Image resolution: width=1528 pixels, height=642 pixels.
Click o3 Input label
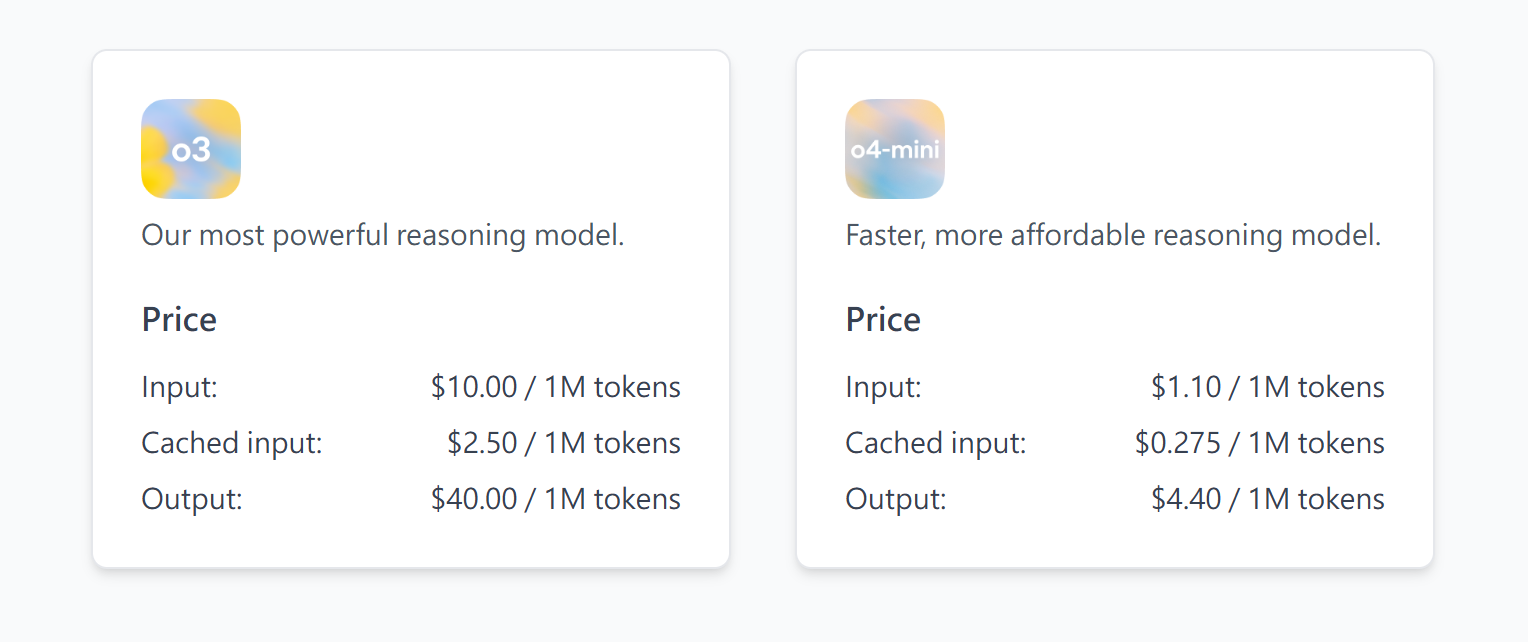pos(180,387)
